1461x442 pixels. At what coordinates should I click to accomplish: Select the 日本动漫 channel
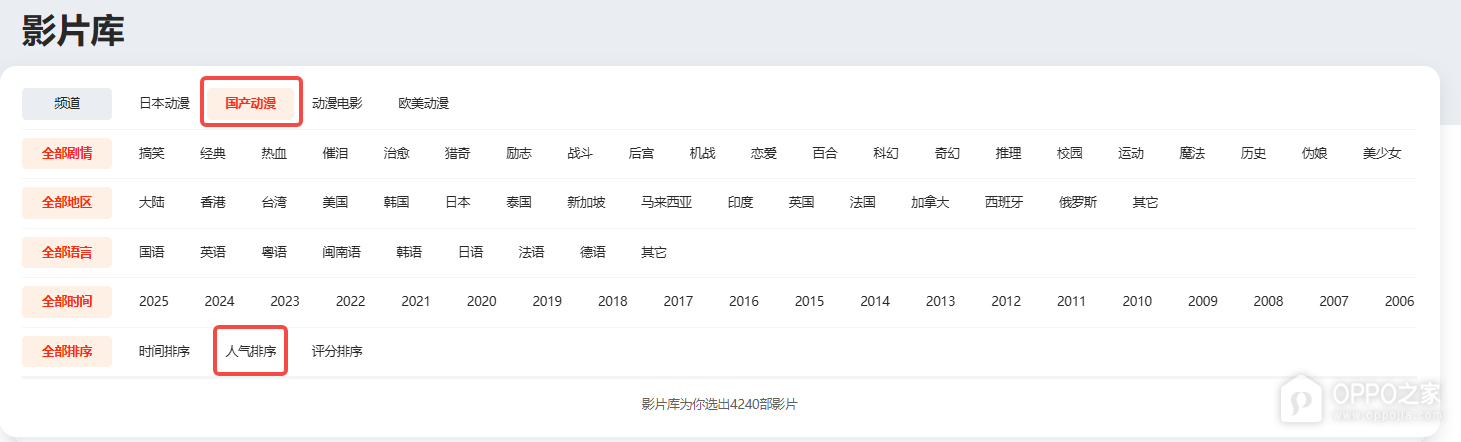164,103
